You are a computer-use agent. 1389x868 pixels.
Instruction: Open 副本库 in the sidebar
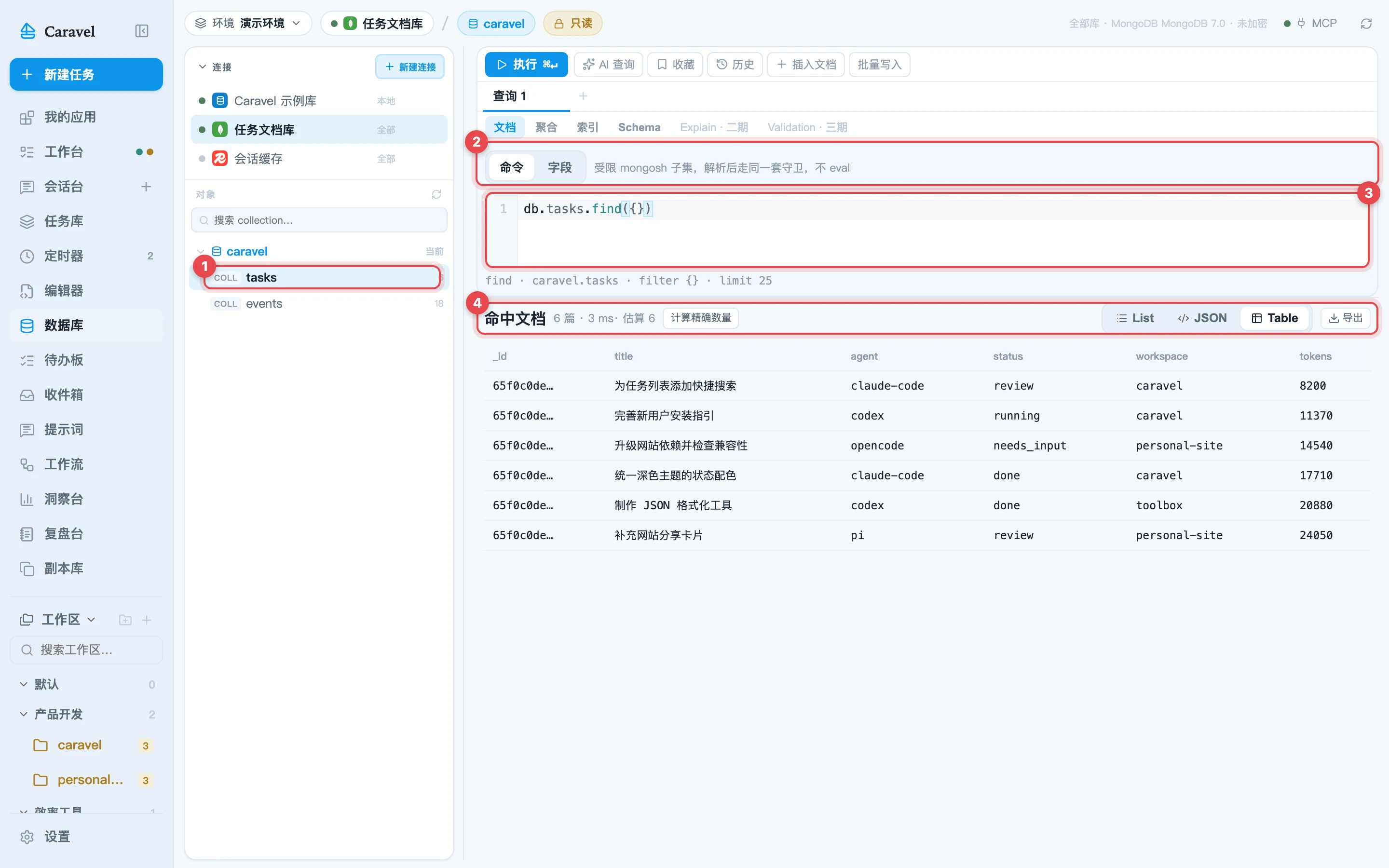[86, 569]
